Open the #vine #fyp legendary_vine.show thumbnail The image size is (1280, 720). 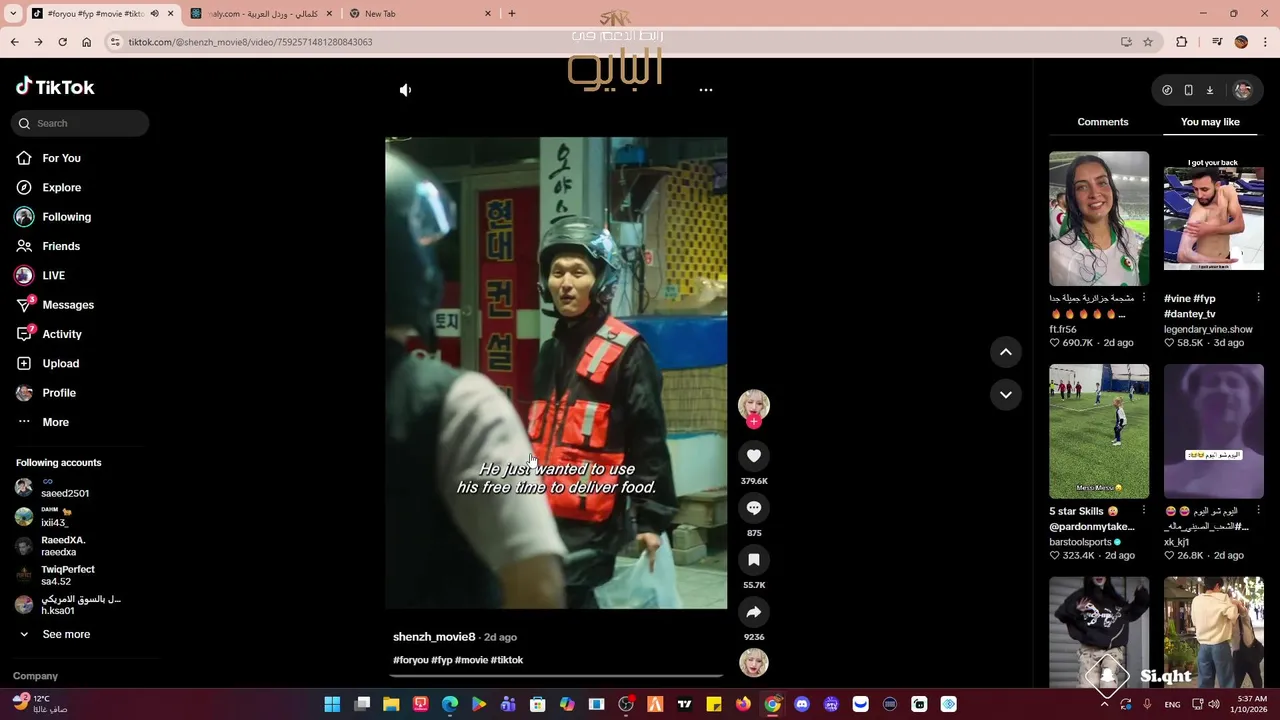1213,218
